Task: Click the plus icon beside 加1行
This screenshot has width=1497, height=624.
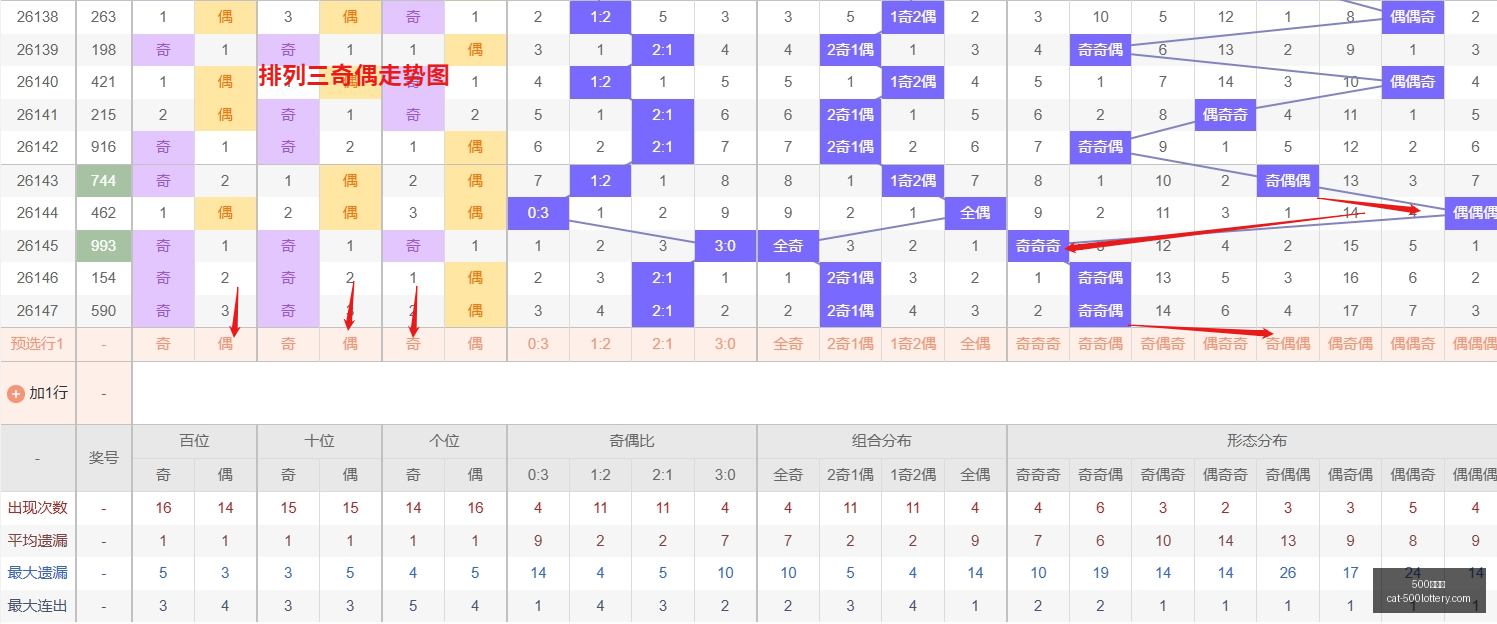Action: click(16, 394)
